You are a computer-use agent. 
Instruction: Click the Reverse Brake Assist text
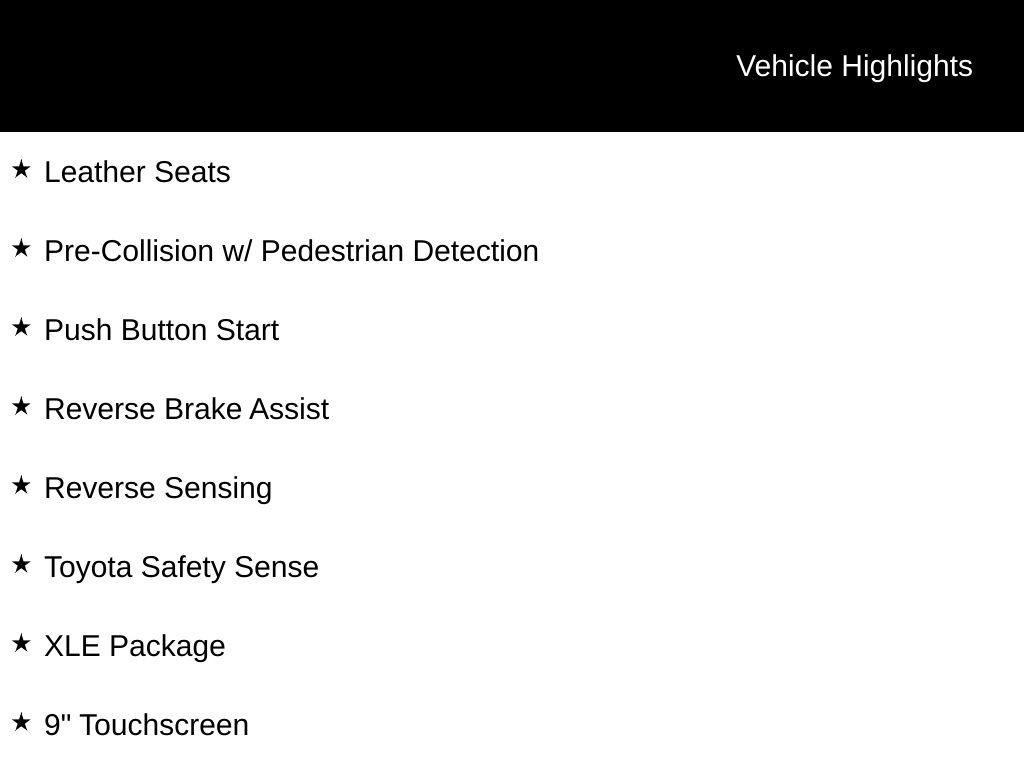coord(186,409)
